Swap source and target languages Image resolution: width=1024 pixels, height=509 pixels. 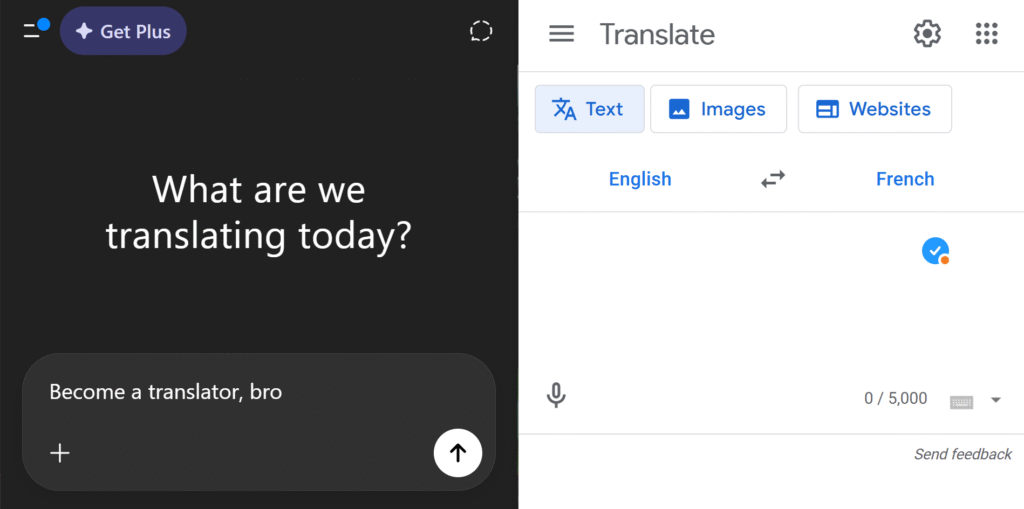pos(773,179)
